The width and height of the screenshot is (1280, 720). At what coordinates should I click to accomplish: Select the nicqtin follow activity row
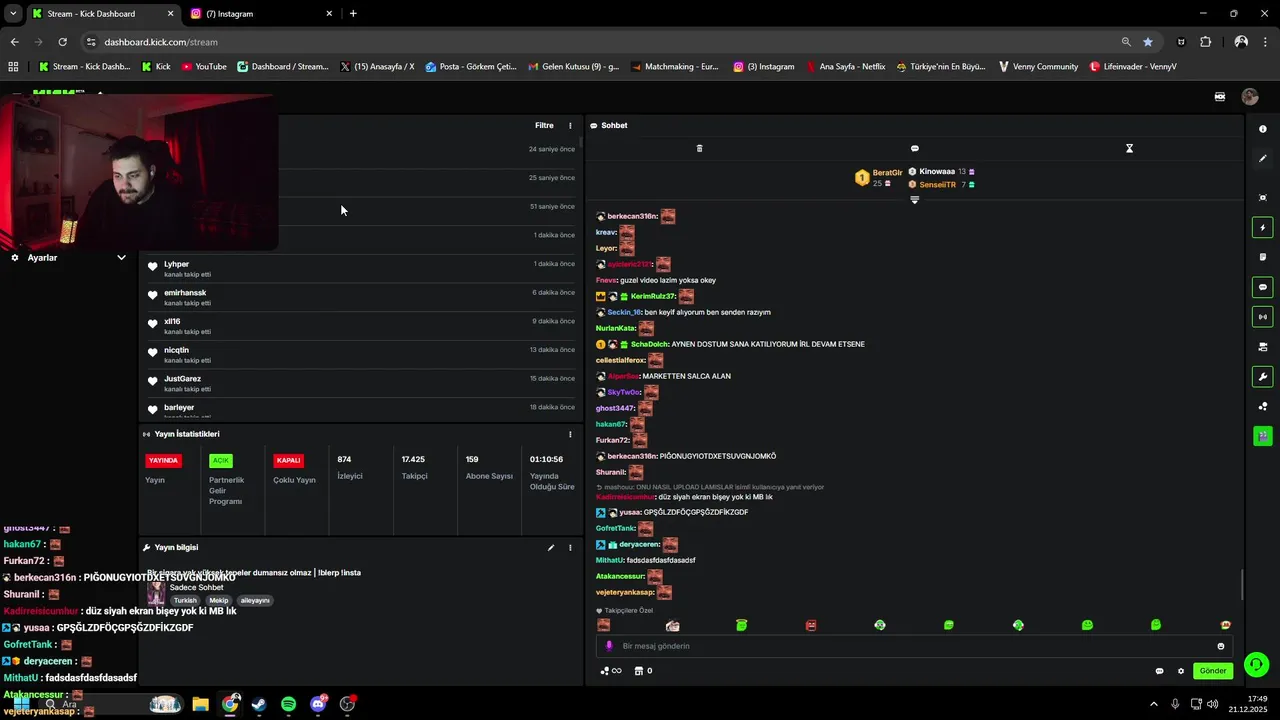coord(361,355)
